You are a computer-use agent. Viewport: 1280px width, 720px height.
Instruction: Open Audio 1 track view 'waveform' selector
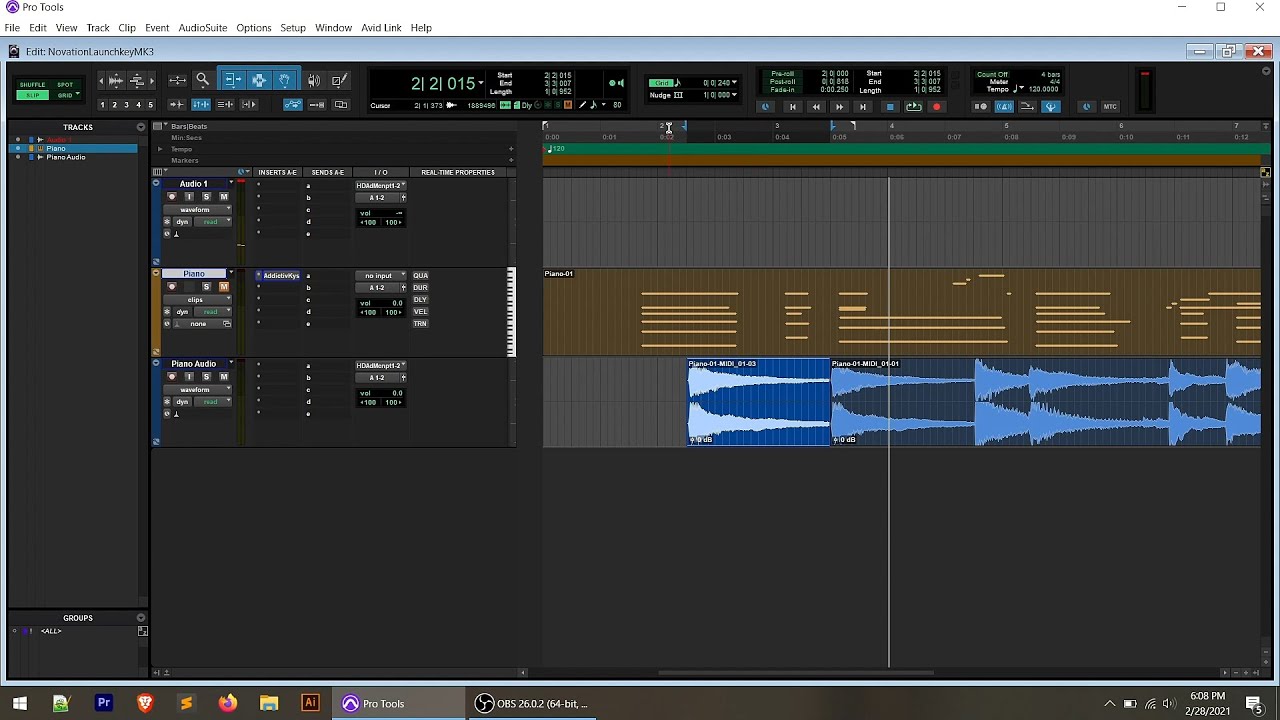point(198,210)
